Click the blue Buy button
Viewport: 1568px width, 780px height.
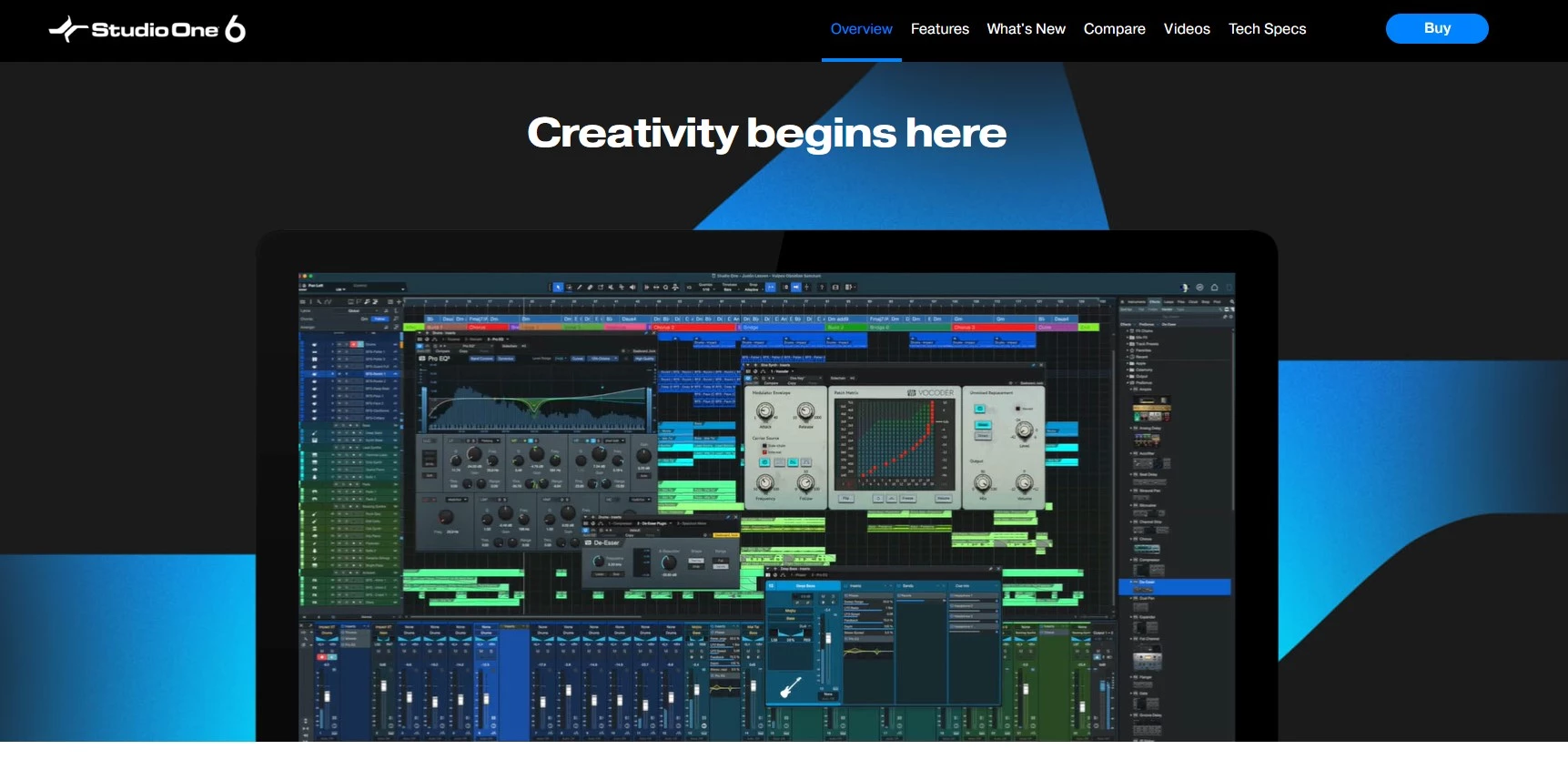(x=1436, y=28)
